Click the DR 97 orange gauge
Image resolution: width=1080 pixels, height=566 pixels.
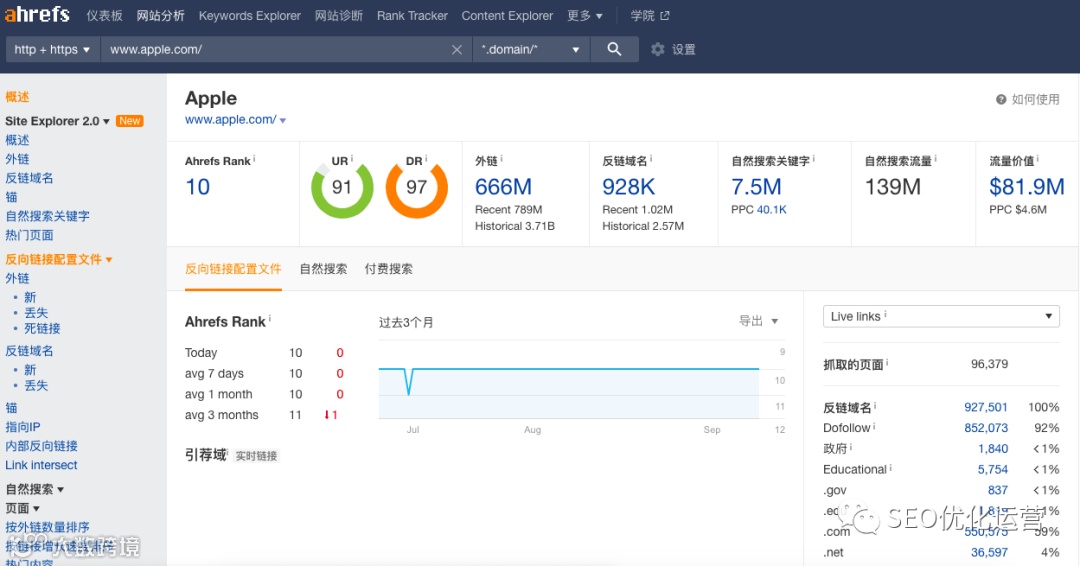tap(416, 188)
